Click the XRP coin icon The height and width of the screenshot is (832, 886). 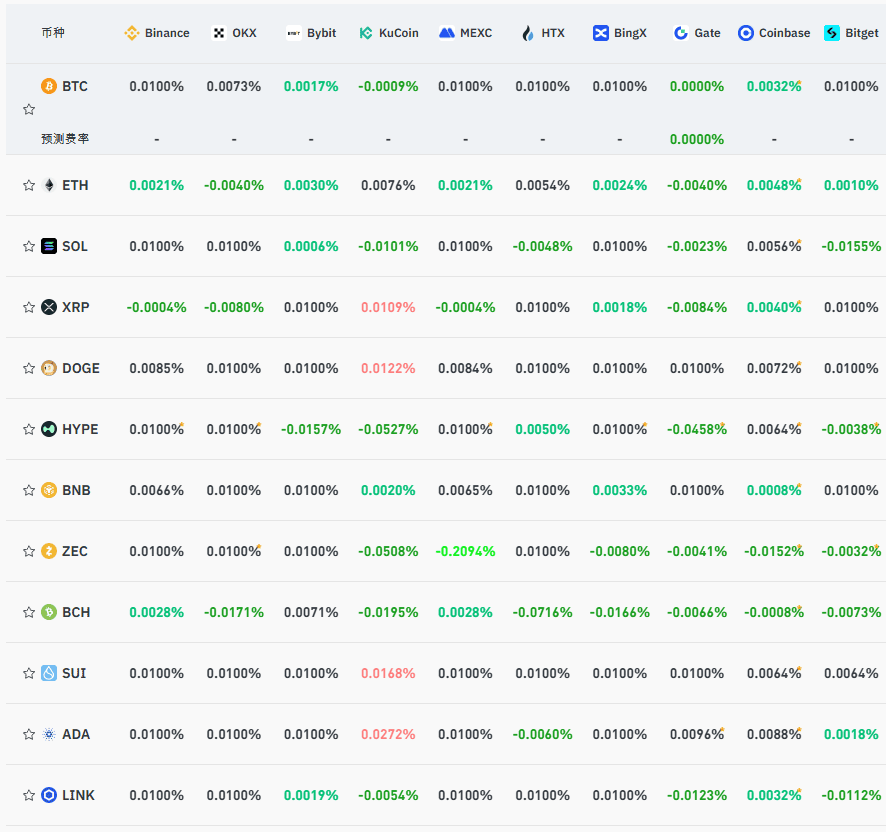[49, 307]
